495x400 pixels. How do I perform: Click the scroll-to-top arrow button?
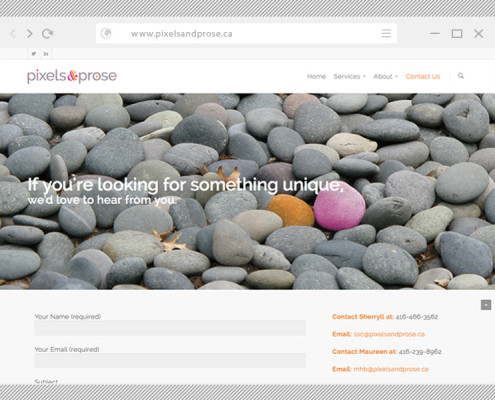coord(486,305)
